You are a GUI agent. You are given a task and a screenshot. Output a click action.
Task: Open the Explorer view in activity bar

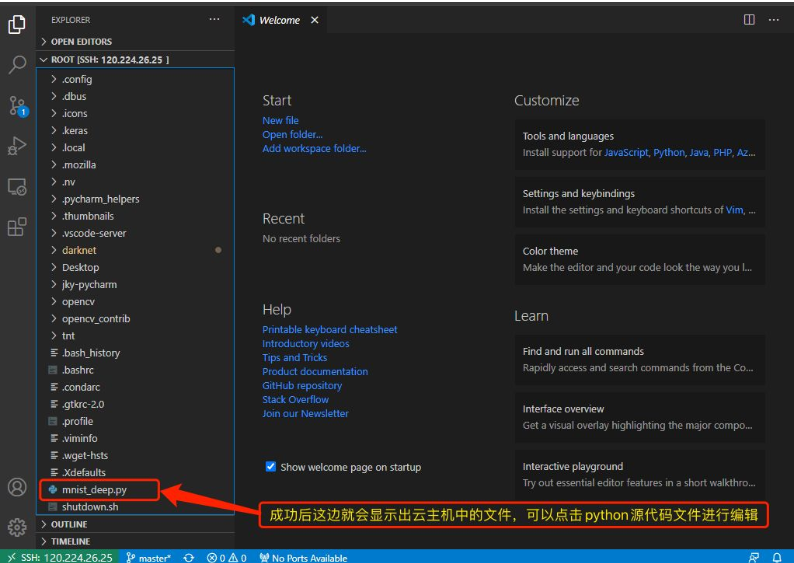pos(17,24)
